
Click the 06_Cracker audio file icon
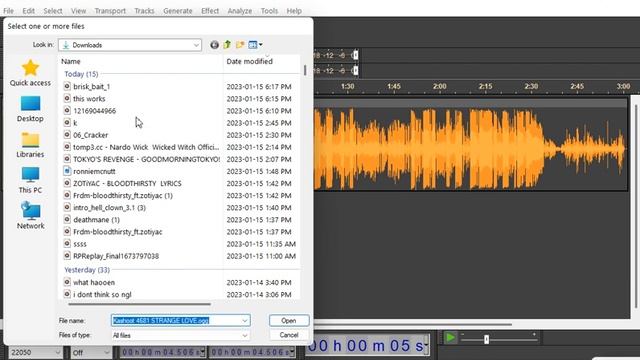(x=67, y=135)
